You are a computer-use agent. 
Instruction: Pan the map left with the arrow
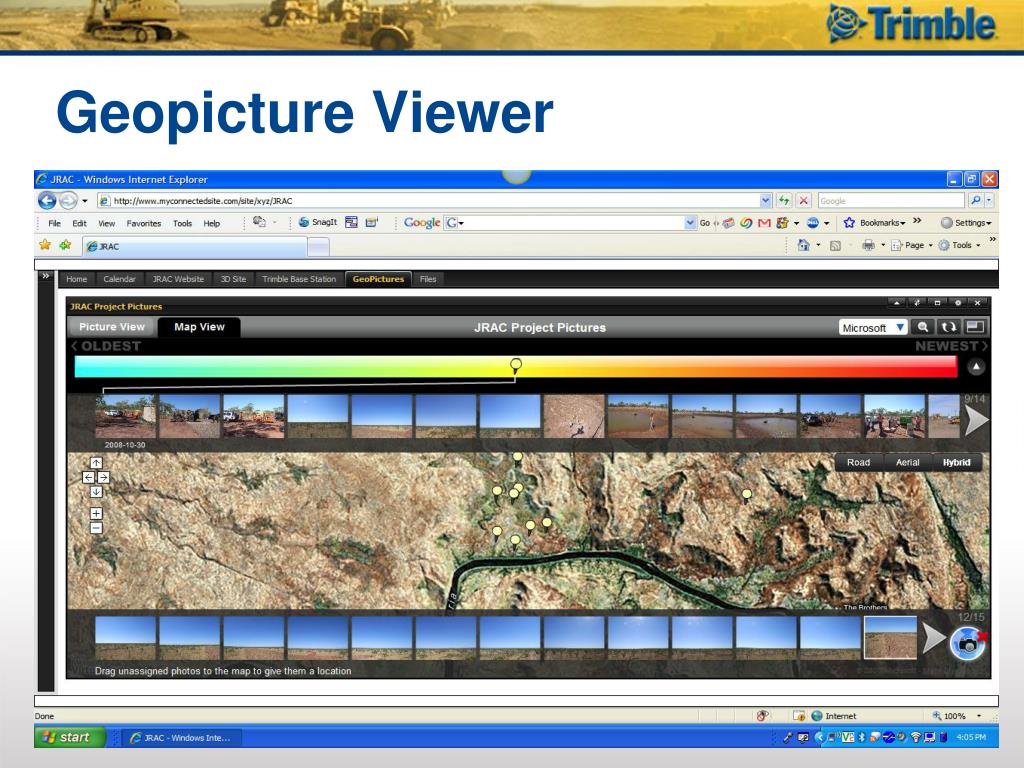pos(88,477)
